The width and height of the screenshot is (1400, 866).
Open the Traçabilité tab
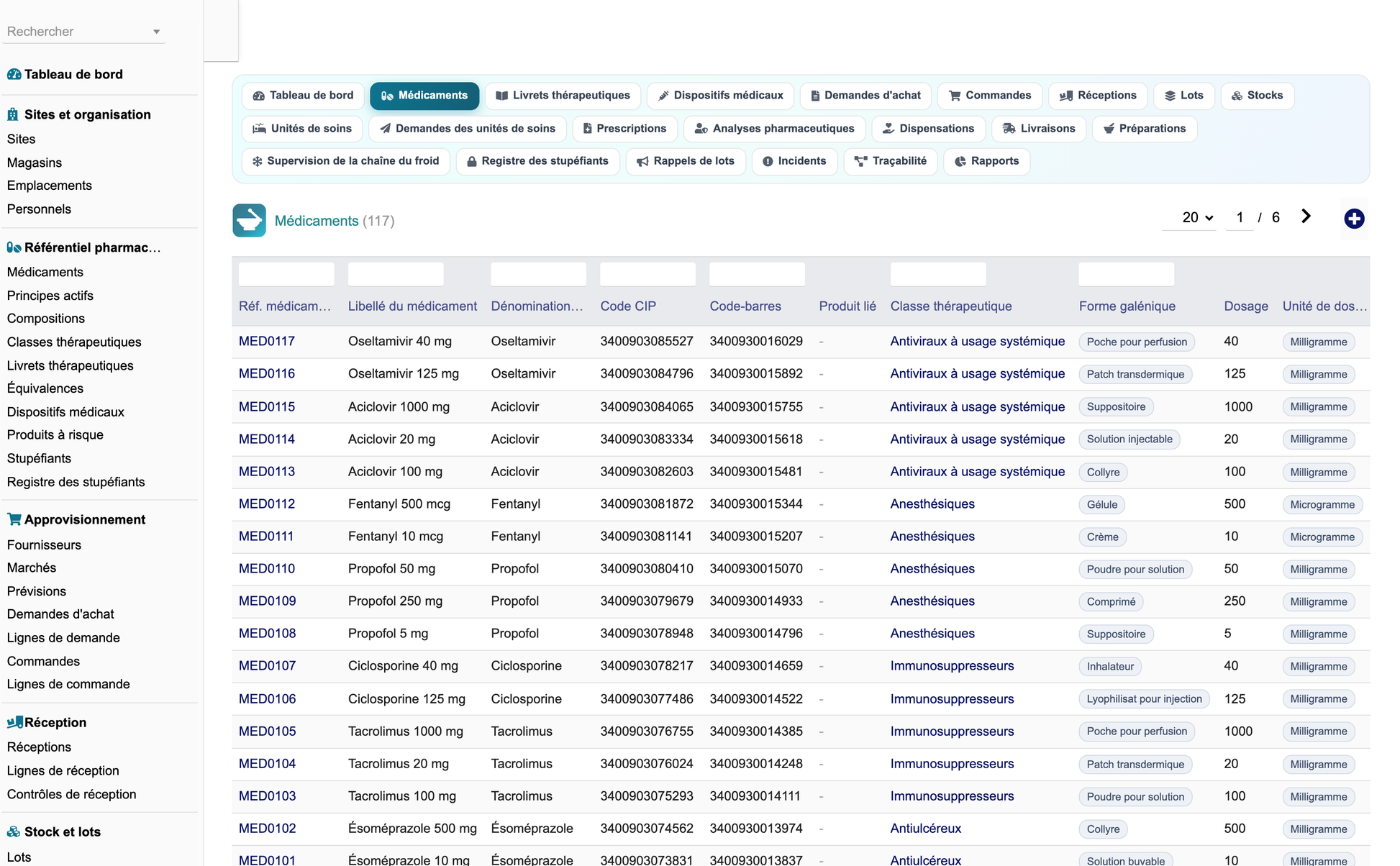tap(890, 161)
